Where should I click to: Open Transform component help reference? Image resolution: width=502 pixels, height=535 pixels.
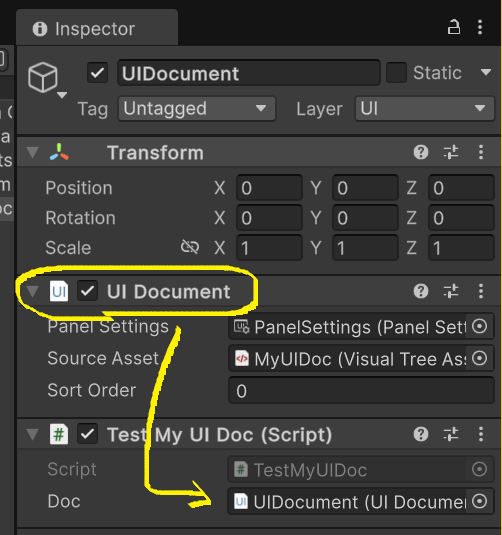click(x=421, y=152)
